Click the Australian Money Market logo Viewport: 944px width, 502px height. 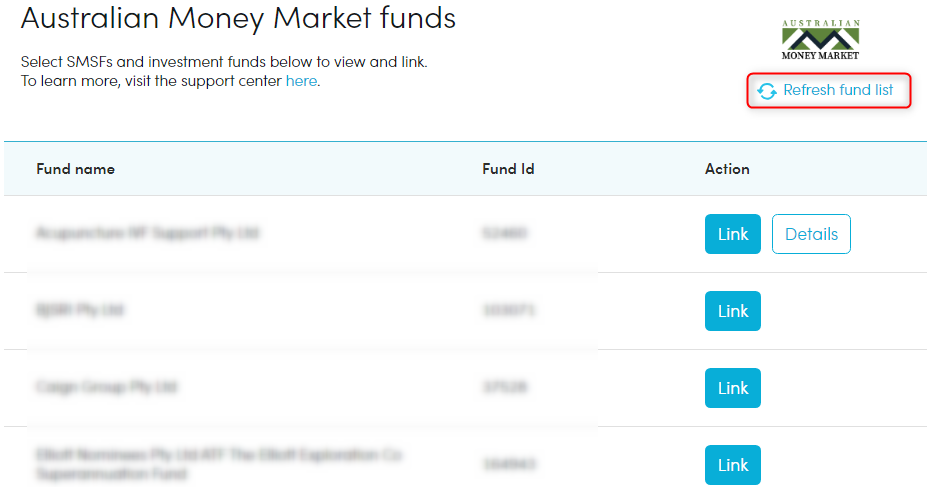click(x=821, y=40)
